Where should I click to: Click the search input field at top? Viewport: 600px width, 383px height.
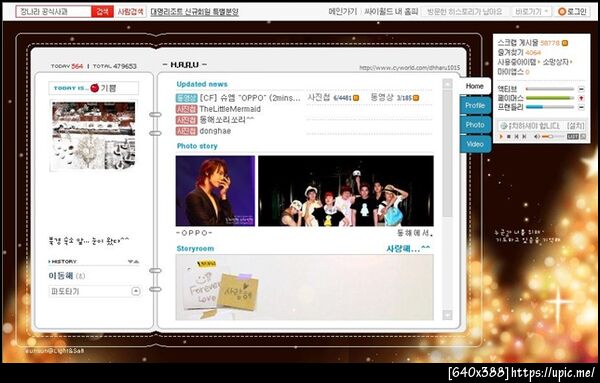54,12
